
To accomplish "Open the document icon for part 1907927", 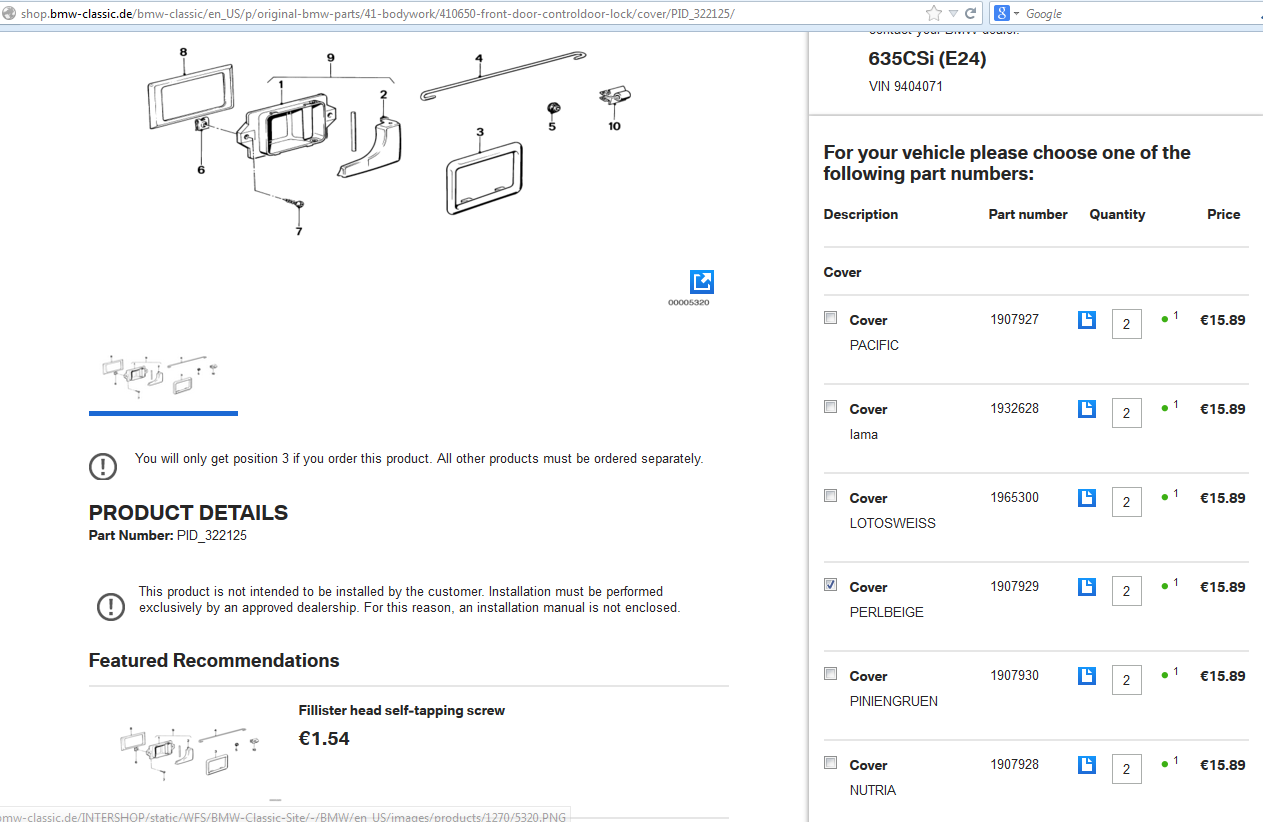I will [1087, 320].
